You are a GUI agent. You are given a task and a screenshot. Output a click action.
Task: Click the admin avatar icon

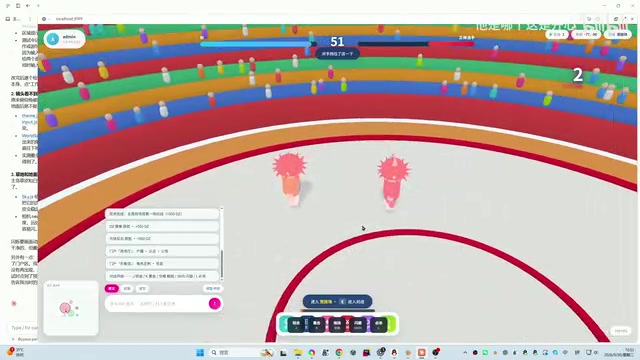click(53, 39)
